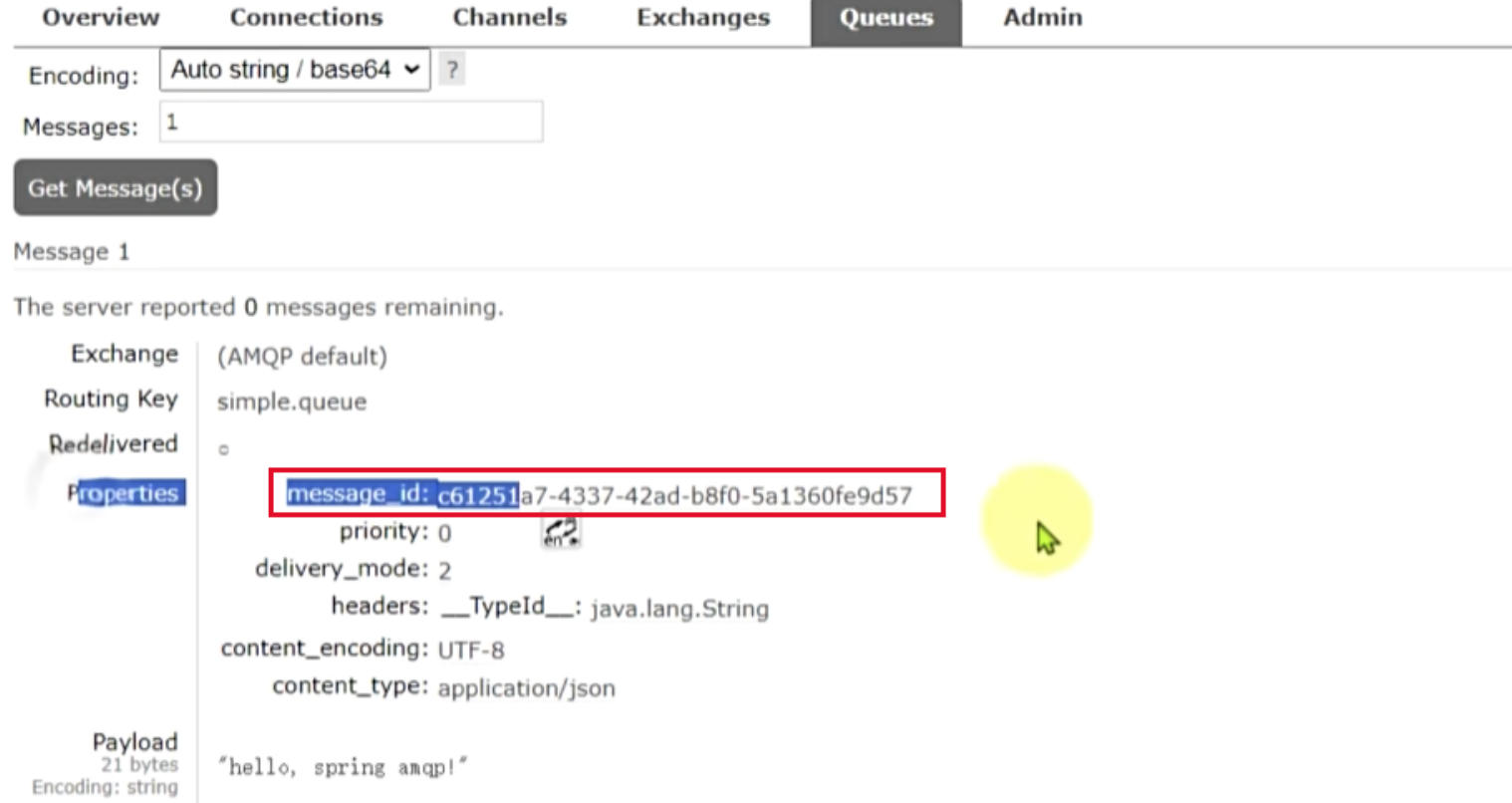Focus the Messages count input field
Screen dimensions: 1512x803
[x=351, y=122]
